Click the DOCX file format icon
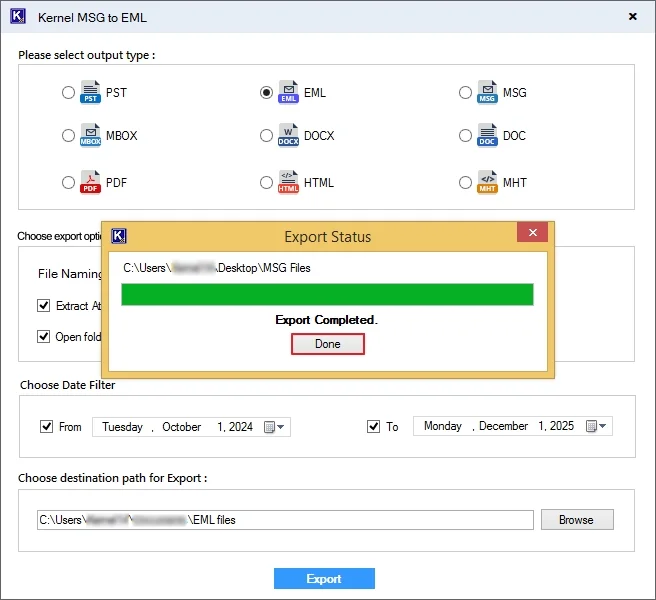 (288, 136)
